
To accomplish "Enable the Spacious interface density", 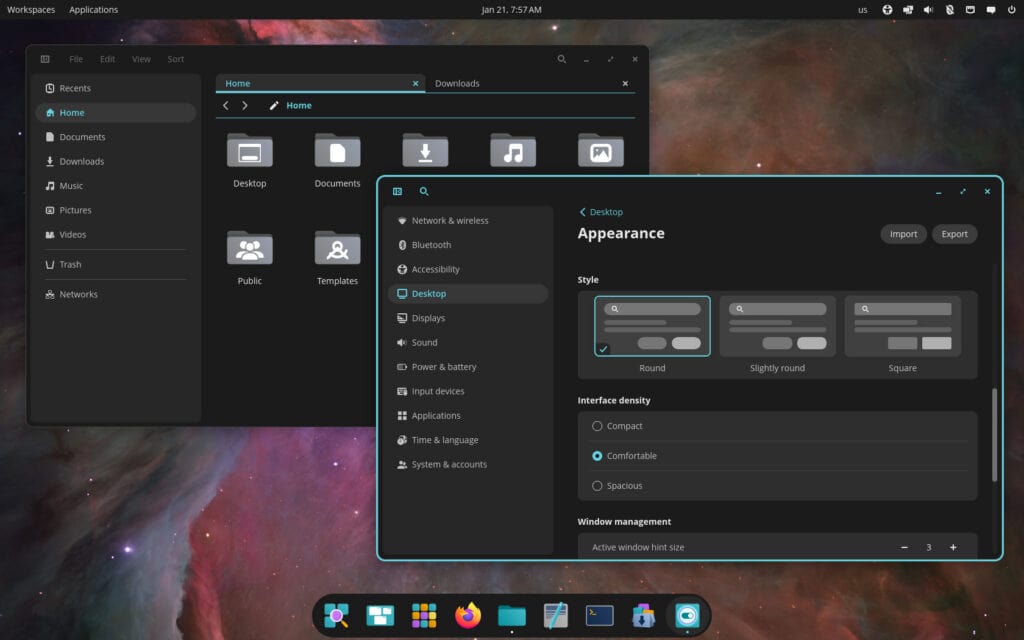I will point(598,485).
